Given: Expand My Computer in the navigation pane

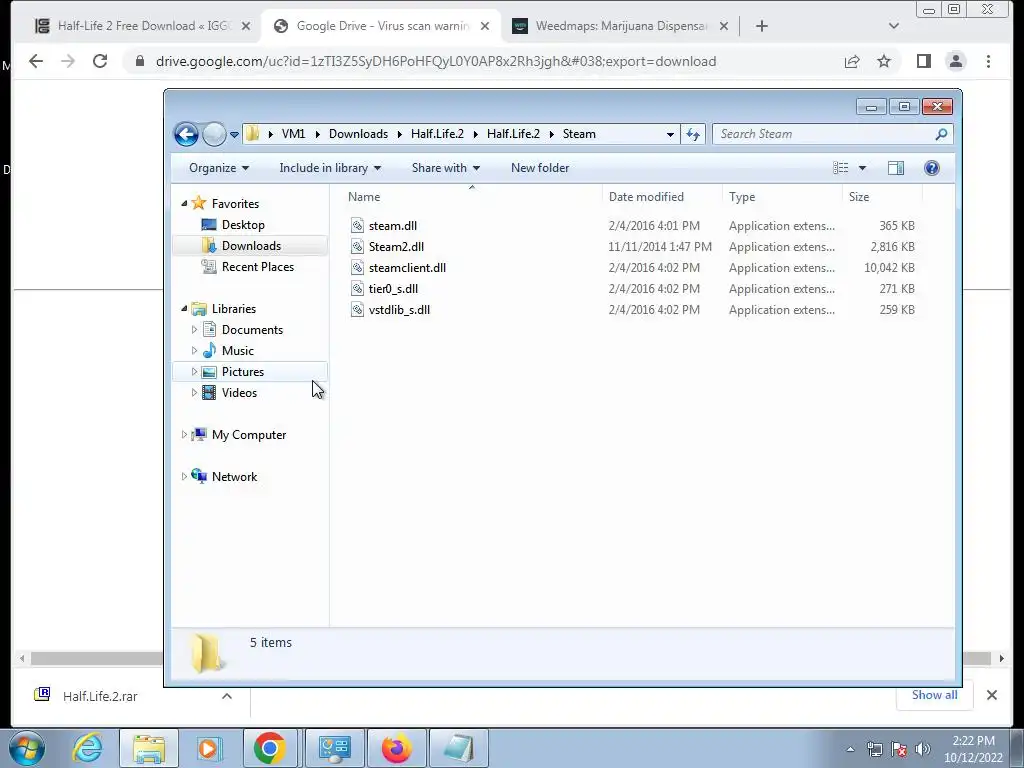Looking at the screenshot, I should coord(184,435).
